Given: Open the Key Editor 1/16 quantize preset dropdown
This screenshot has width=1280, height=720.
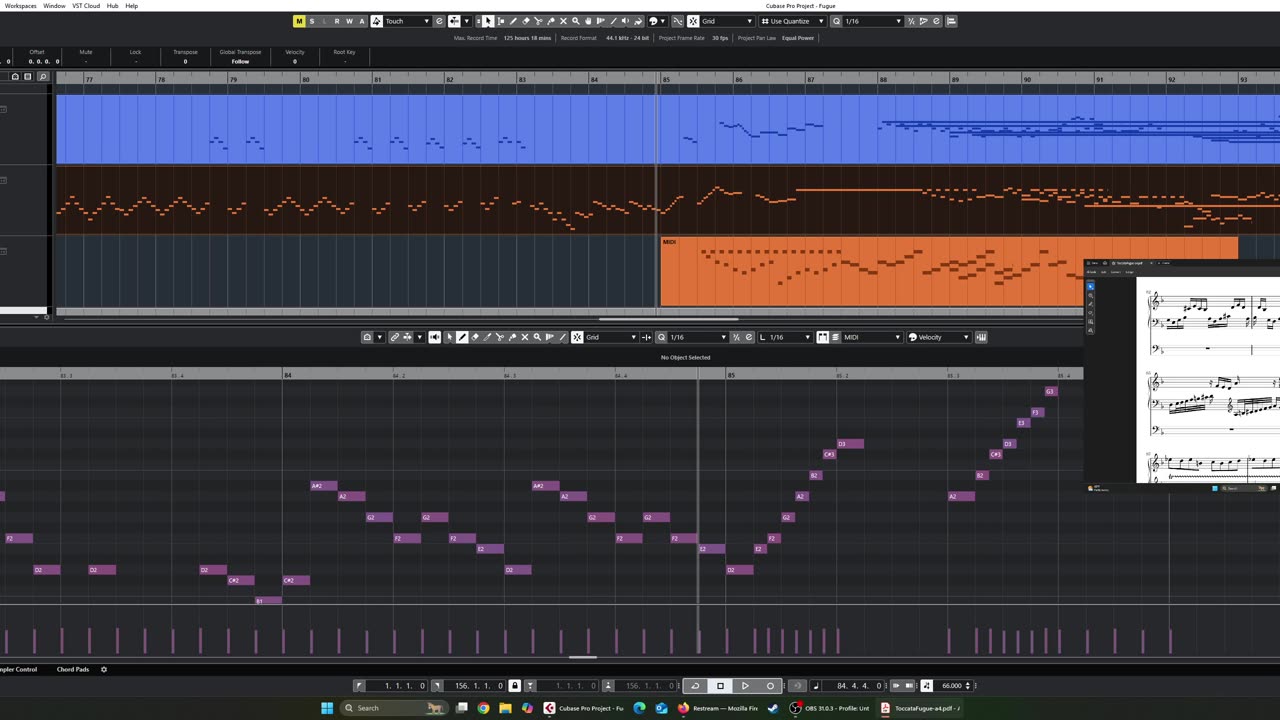Looking at the screenshot, I should tap(698, 337).
